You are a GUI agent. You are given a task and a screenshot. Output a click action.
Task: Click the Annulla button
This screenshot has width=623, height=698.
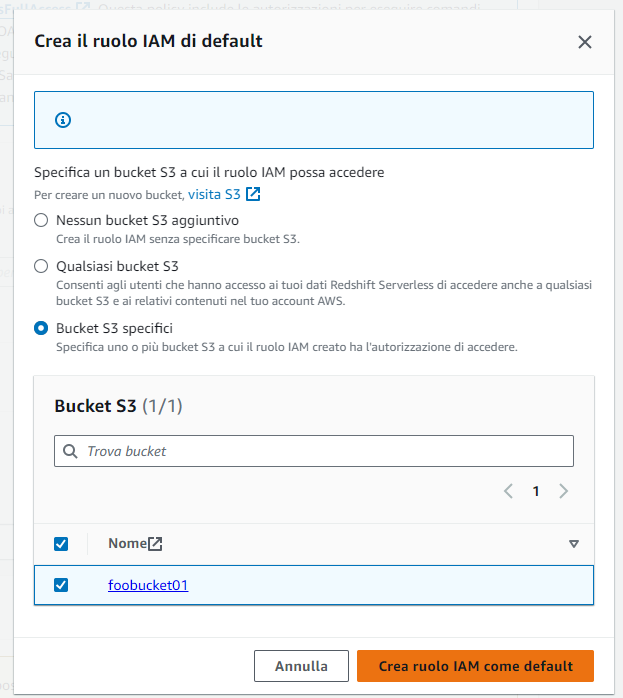301,666
